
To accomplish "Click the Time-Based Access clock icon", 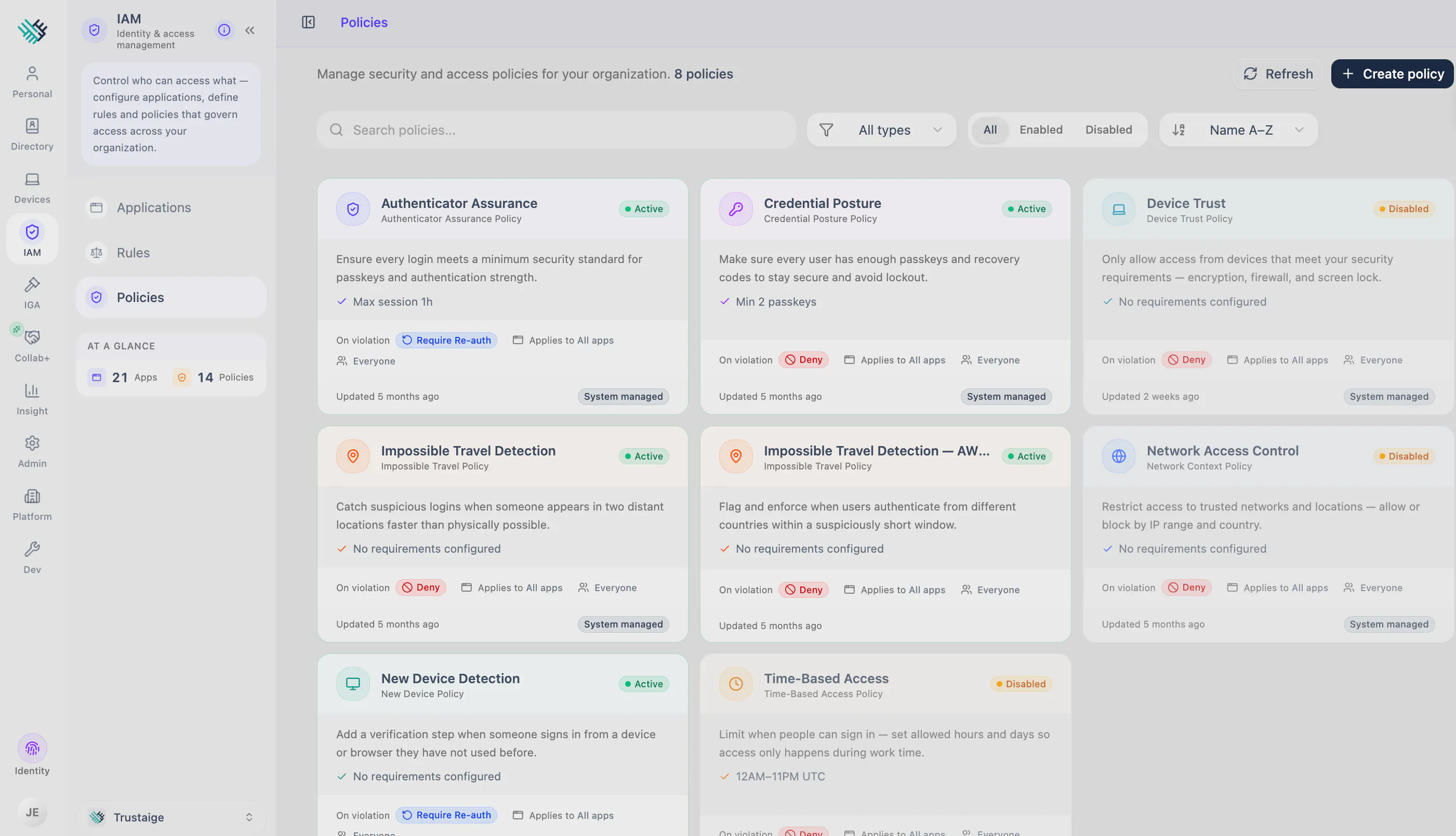I will [x=735, y=684].
